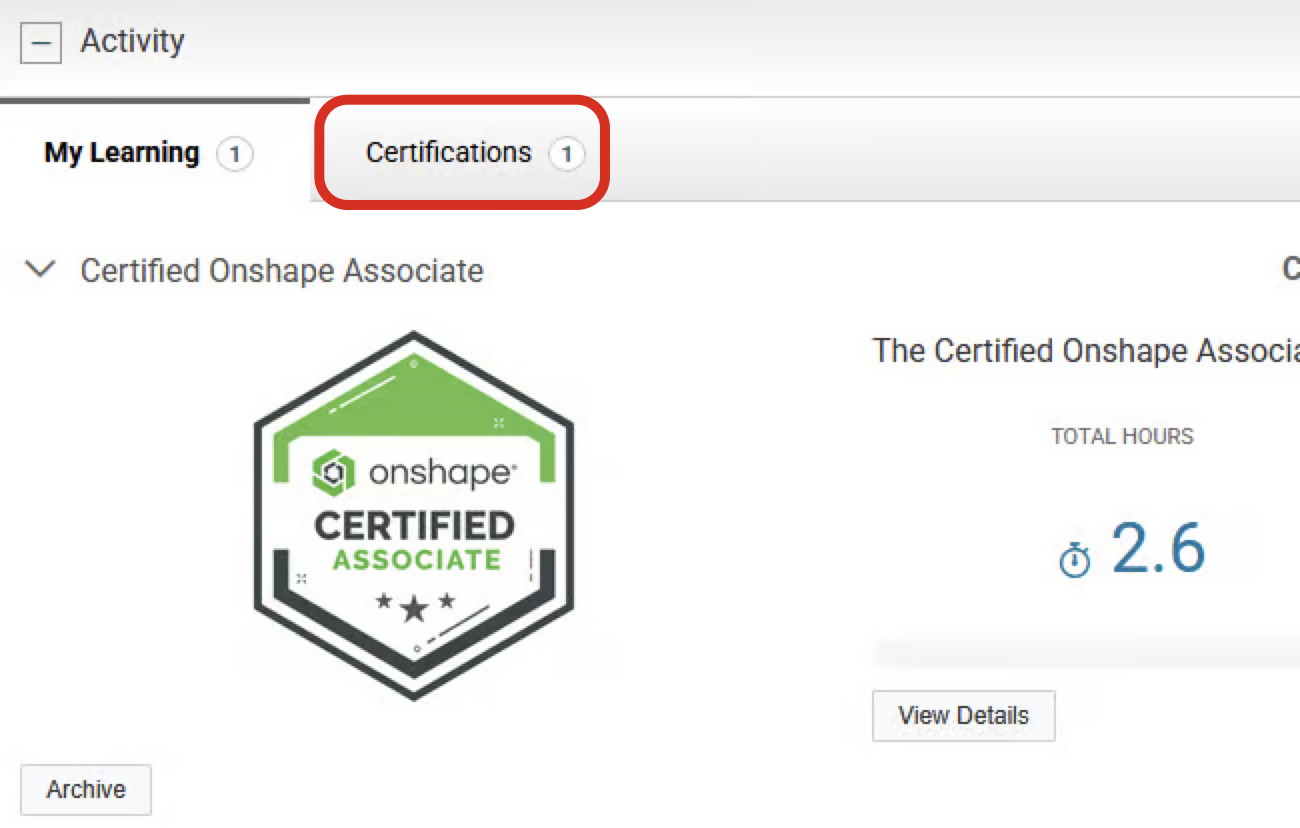This screenshot has width=1300, height=828.
Task: Click the Onshape logo icon in badge
Action: [334, 471]
